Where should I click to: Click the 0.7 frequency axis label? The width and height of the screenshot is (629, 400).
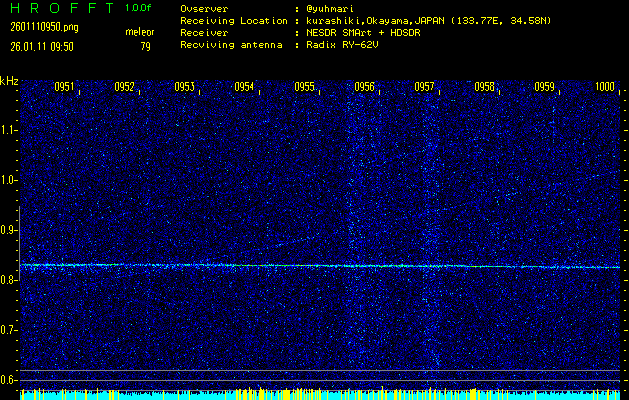point(9,330)
